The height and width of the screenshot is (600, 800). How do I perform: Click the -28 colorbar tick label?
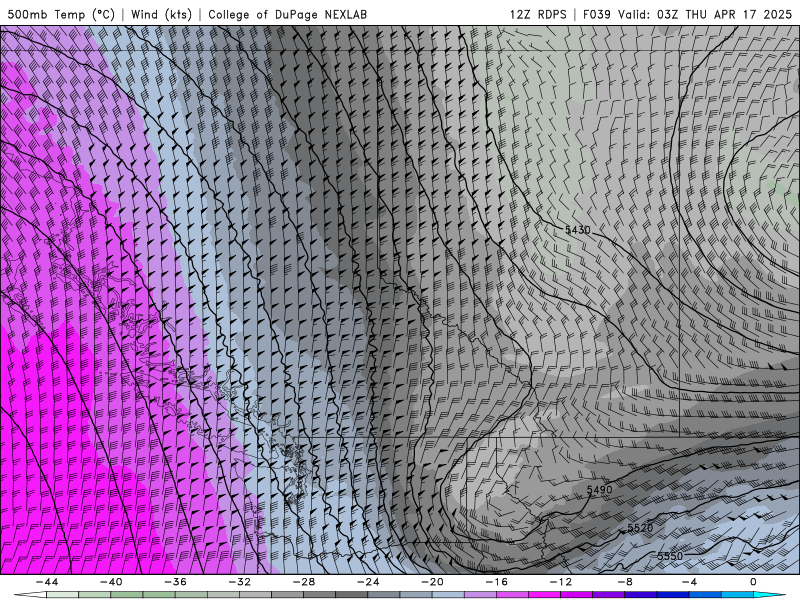304,582
